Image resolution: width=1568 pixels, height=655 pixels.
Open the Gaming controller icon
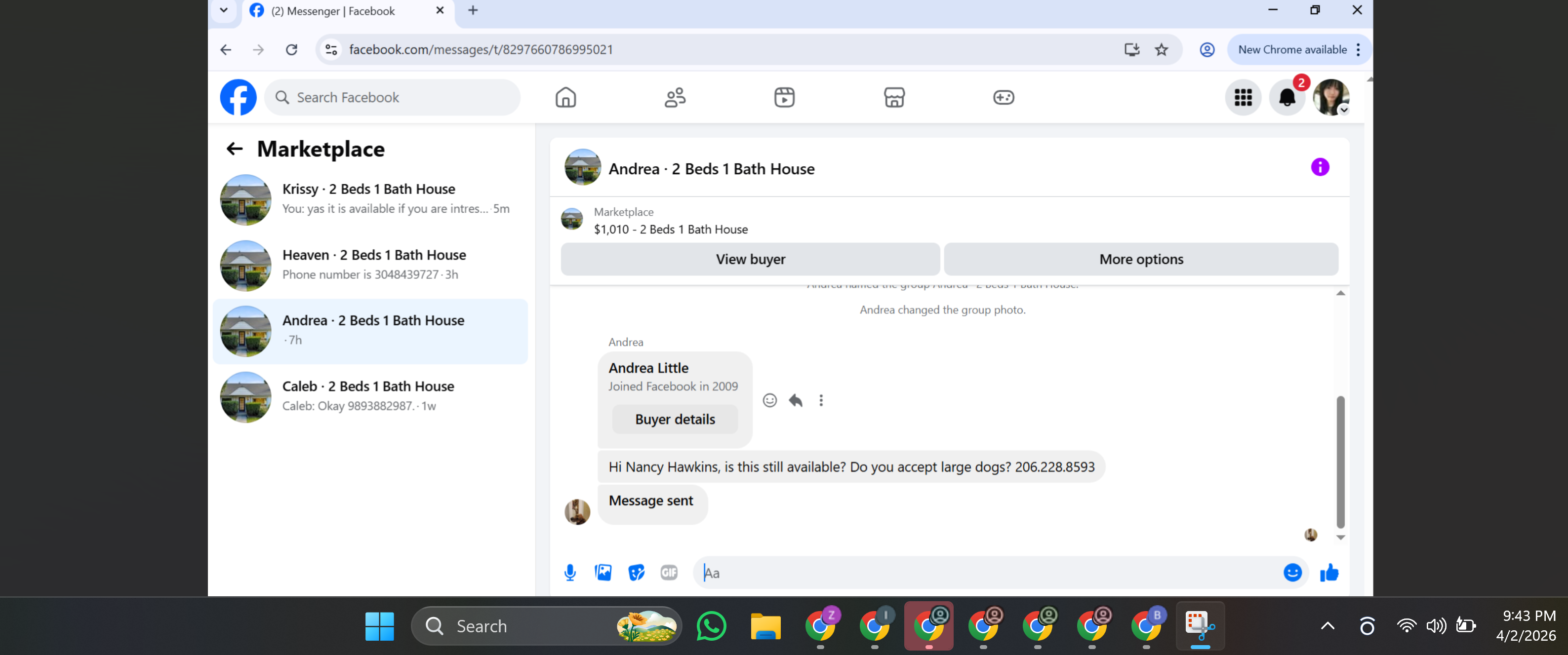tap(1004, 97)
